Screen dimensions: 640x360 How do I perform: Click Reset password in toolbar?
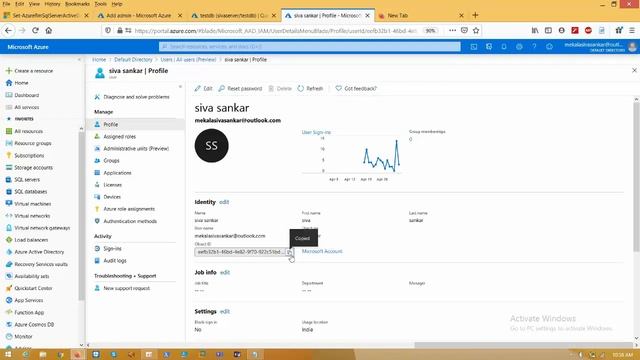240,89
